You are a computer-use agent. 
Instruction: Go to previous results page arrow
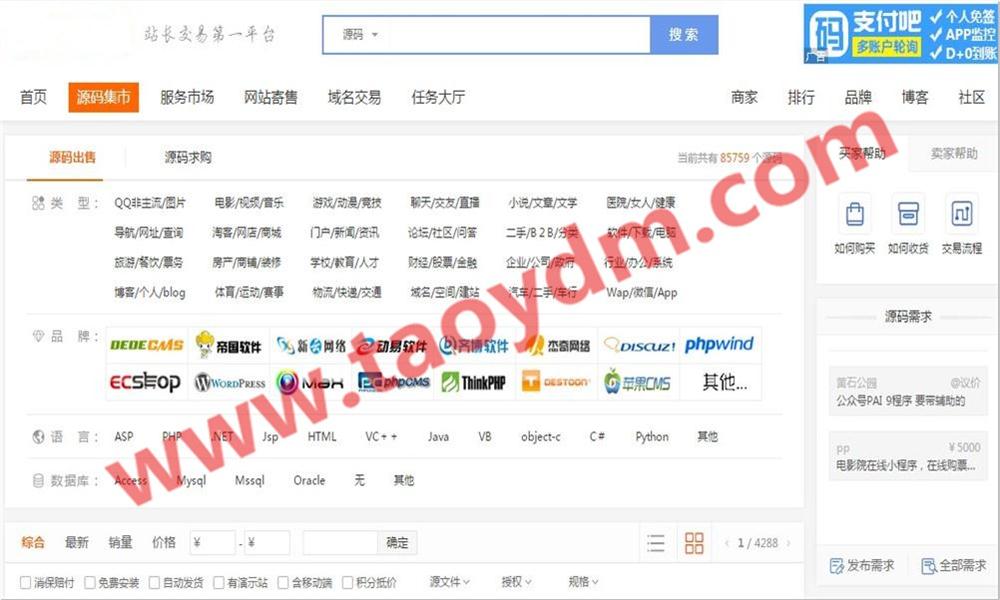pos(727,543)
